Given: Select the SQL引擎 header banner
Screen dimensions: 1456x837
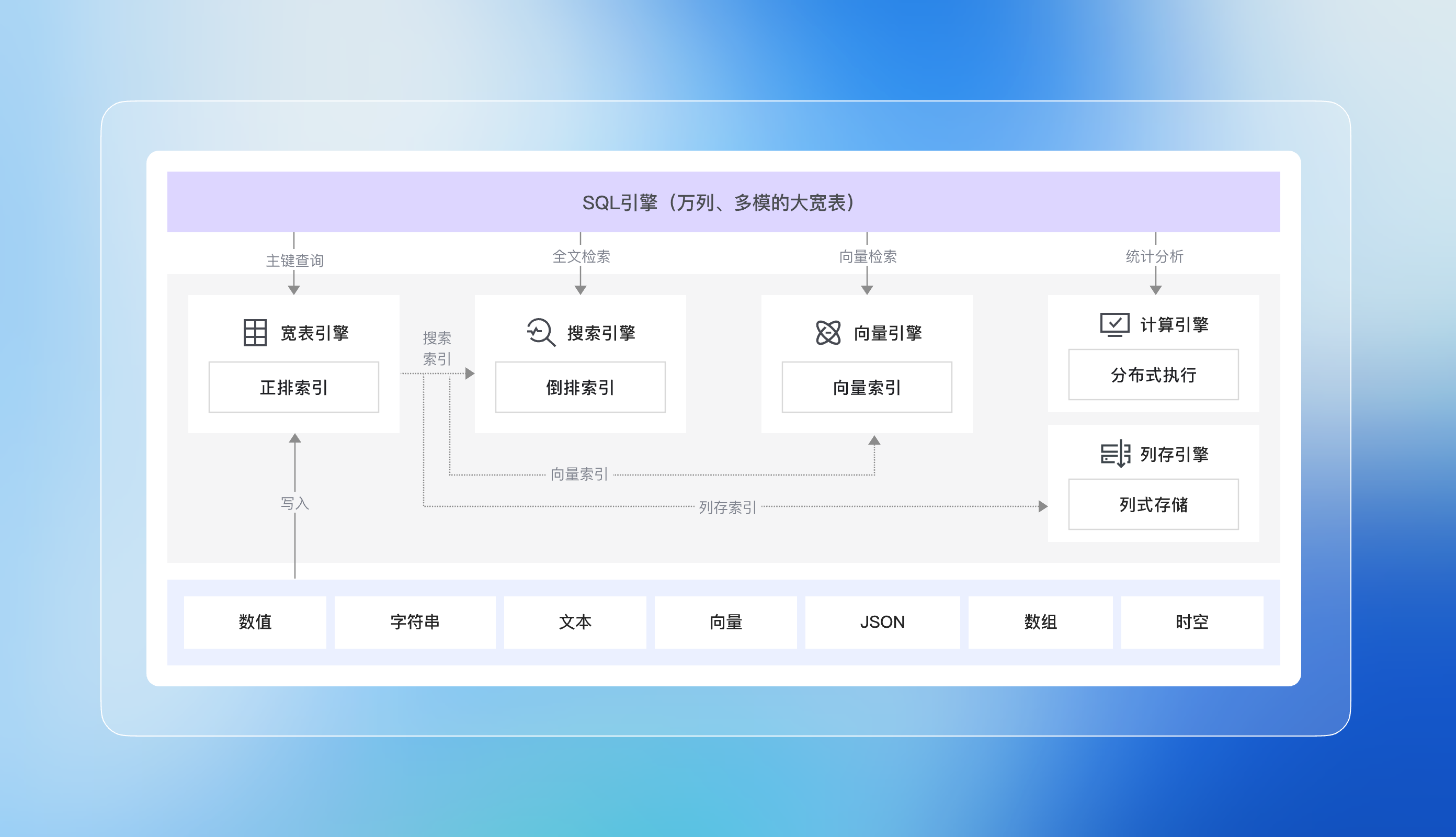Looking at the screenshot, I should 723,202.
